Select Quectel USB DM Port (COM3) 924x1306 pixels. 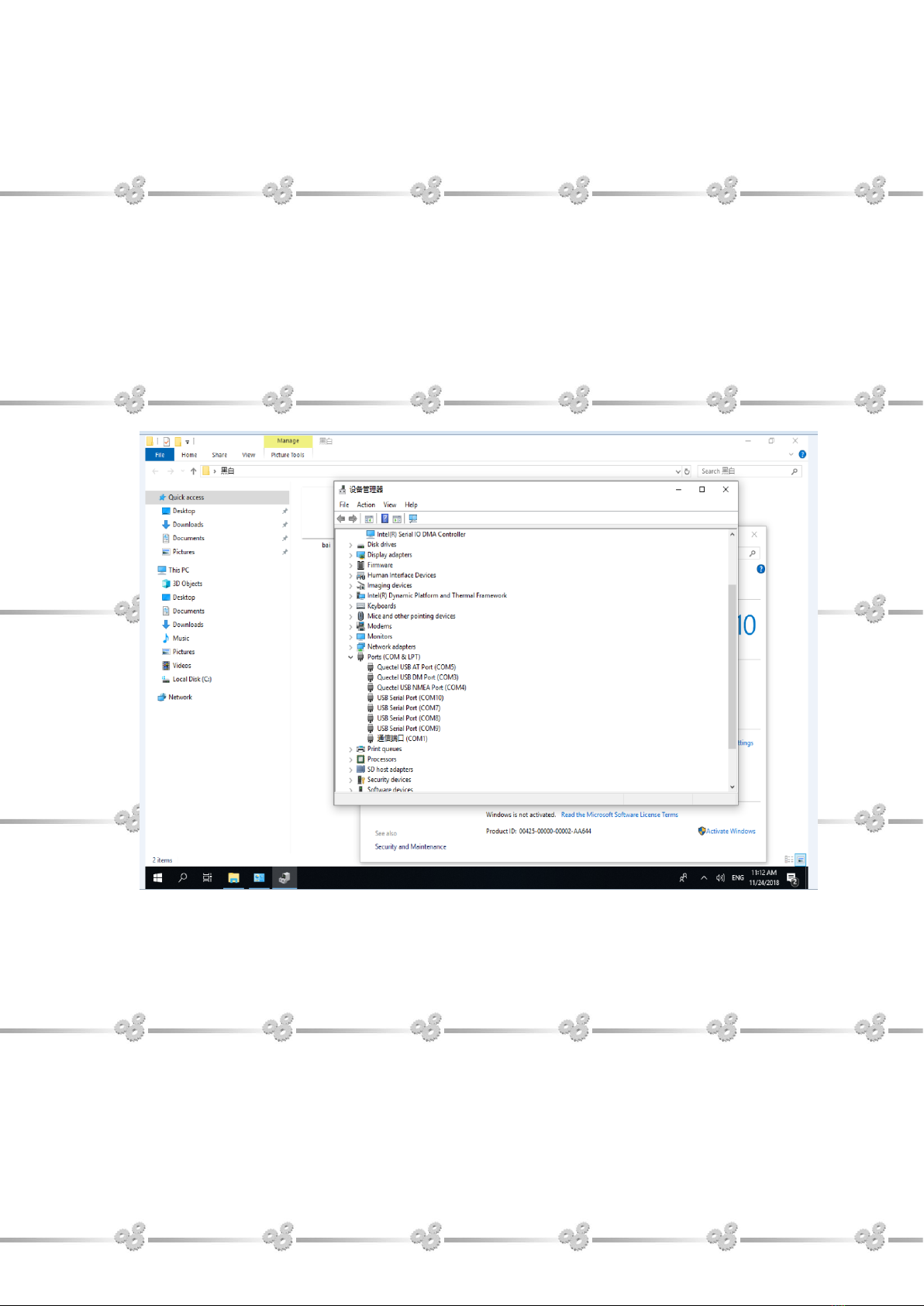click(417, 677)
